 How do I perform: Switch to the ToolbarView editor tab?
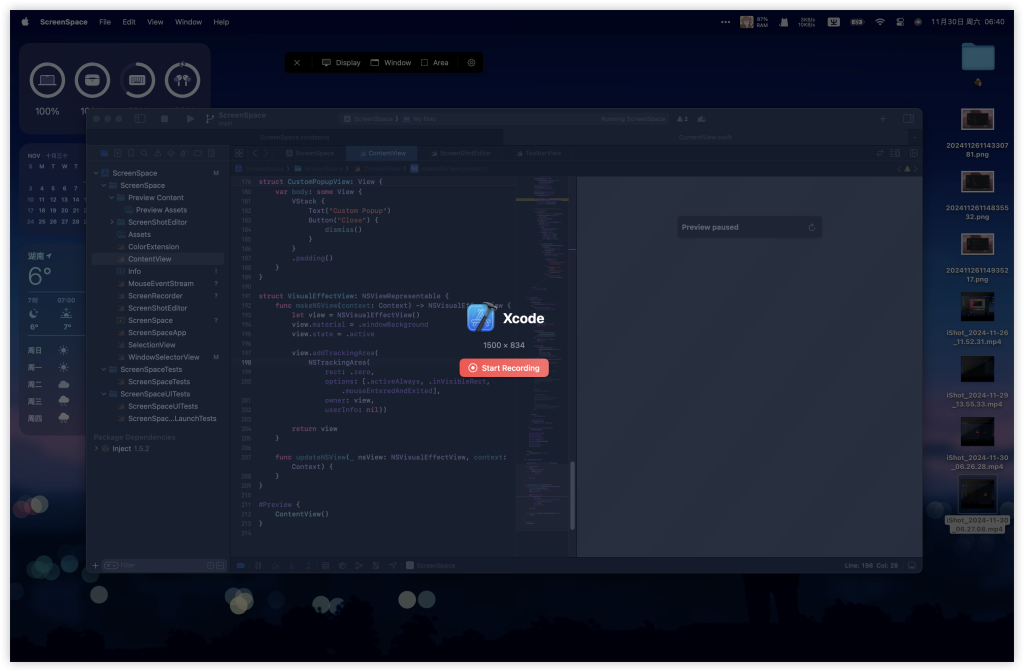[542, 153]
